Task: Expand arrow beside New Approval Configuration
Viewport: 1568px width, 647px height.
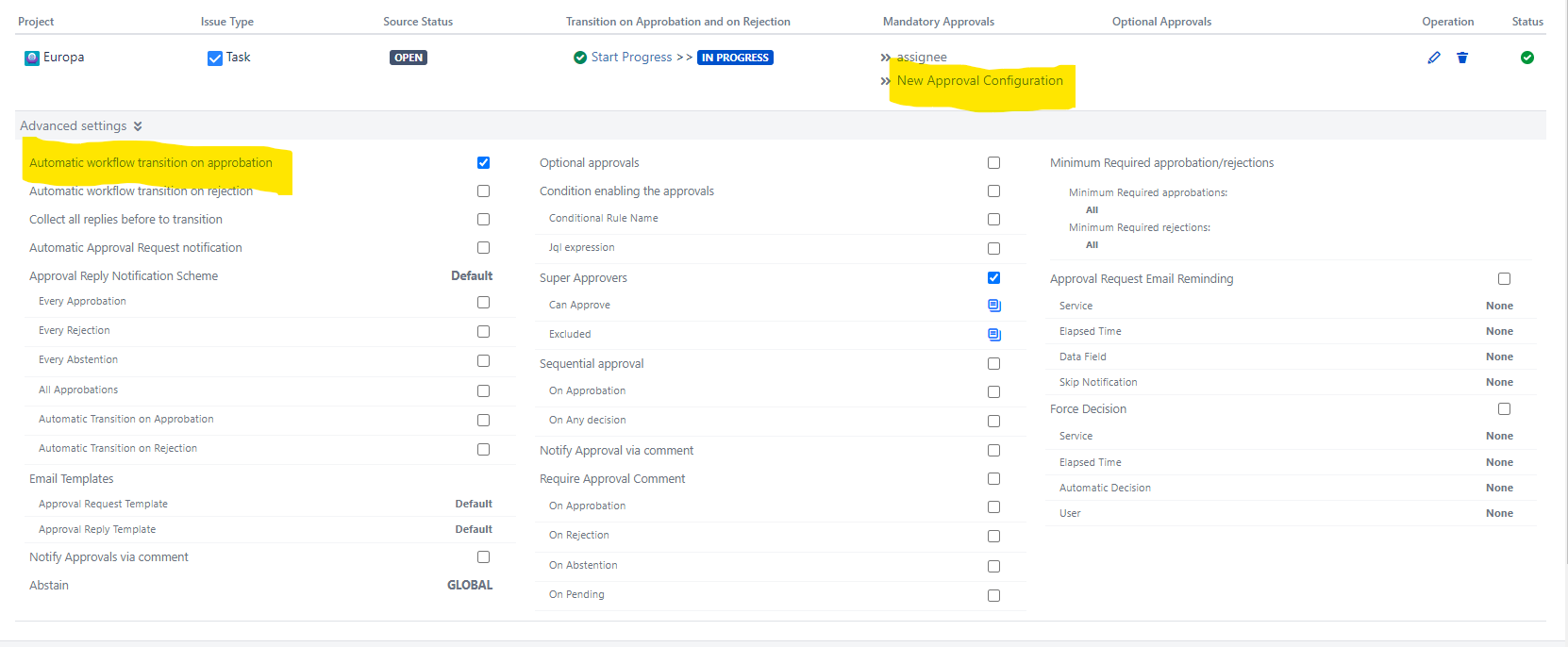Action: 885,81
